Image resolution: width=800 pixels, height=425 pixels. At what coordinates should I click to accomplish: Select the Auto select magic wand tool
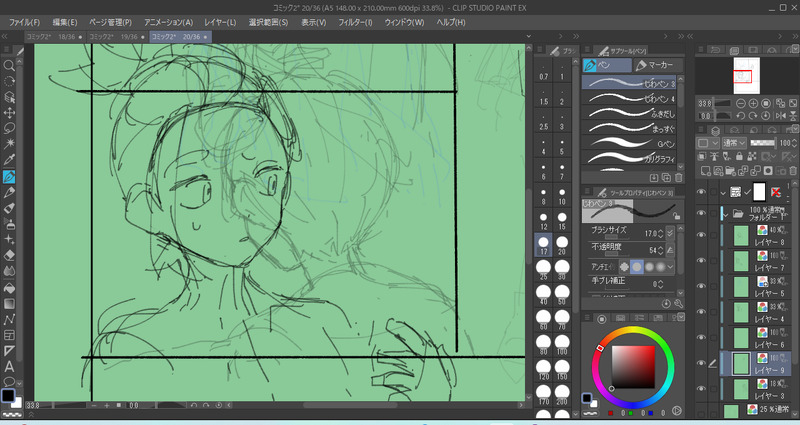(x=9, y=144)
